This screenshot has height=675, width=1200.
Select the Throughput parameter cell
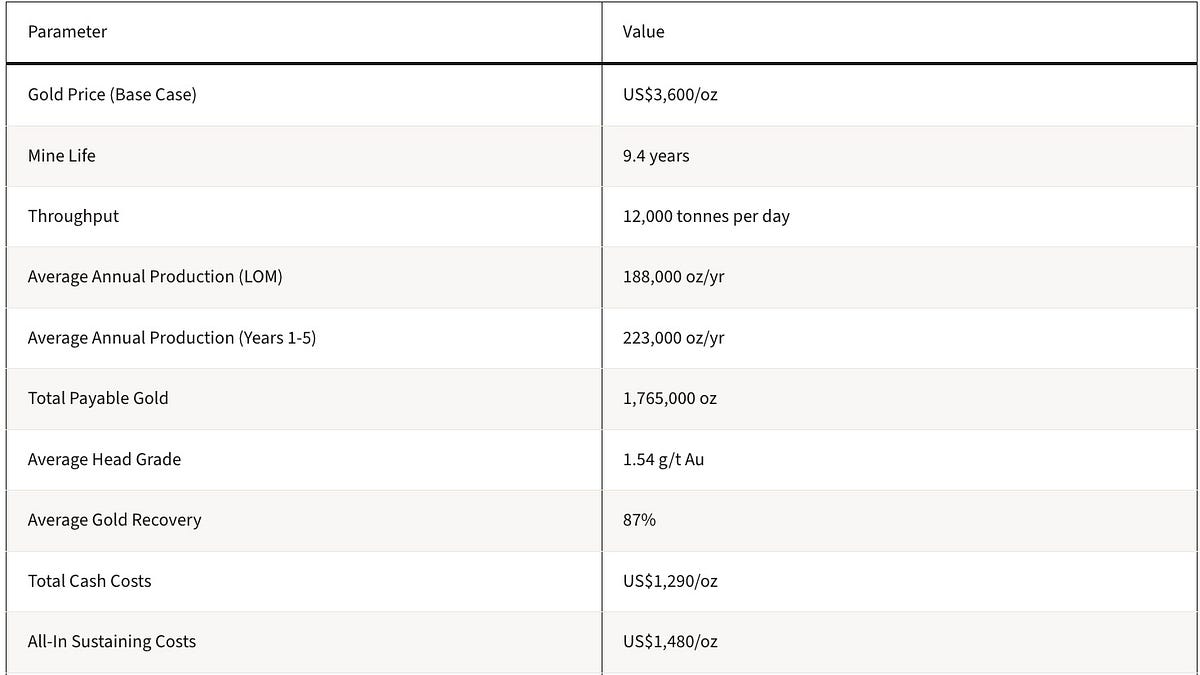[x=304, y=216]
